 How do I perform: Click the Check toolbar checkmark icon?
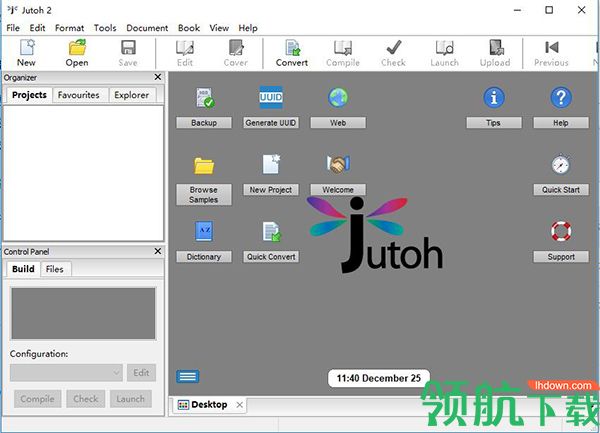tap(393, 48)
